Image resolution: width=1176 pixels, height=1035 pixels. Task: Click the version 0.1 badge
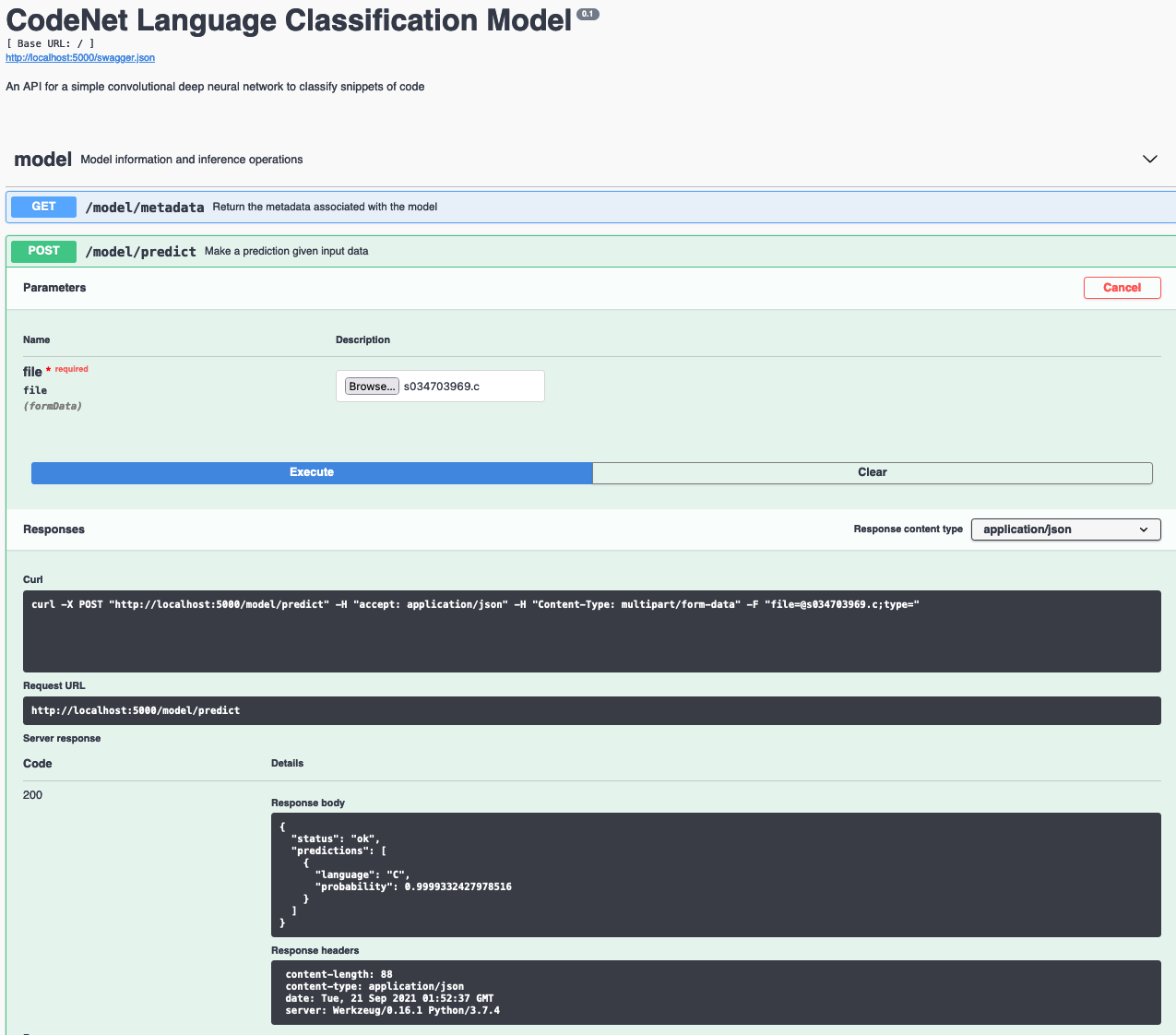tap(588, 14)
